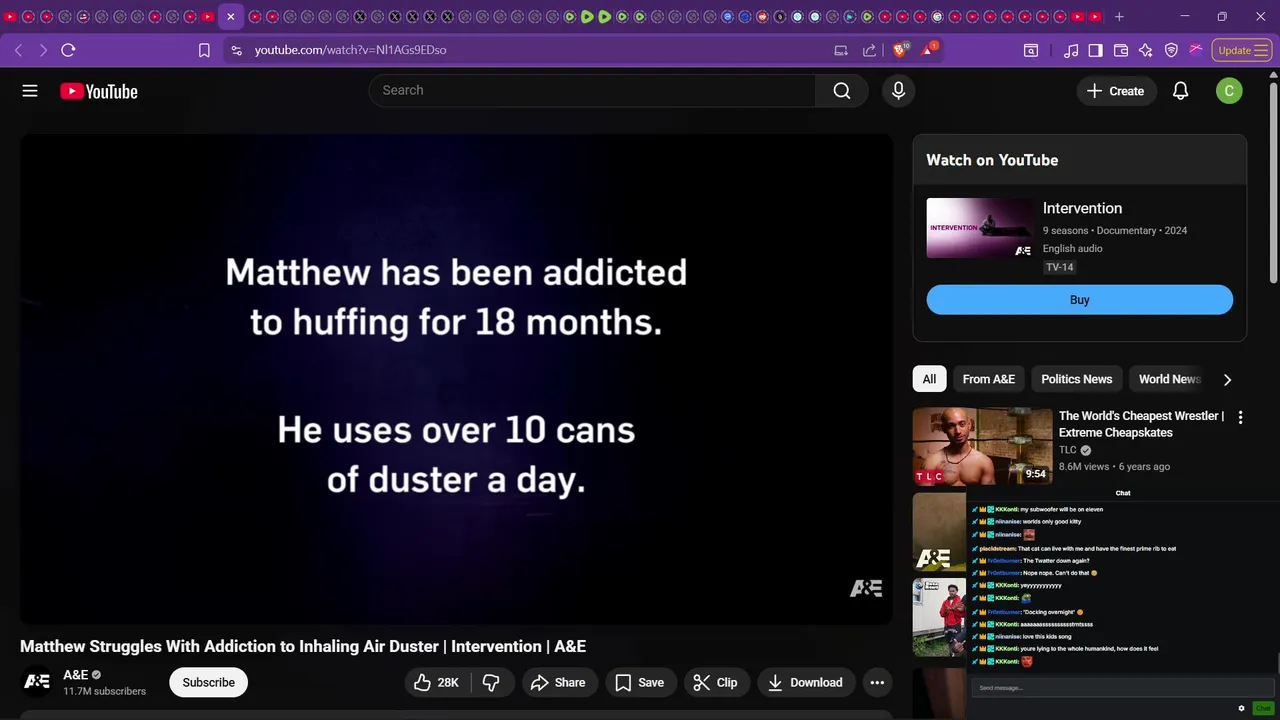This screenshot has width=1280, height=720.
Task: Open Brave Rewards triangle icon
Action: (928, 49)
